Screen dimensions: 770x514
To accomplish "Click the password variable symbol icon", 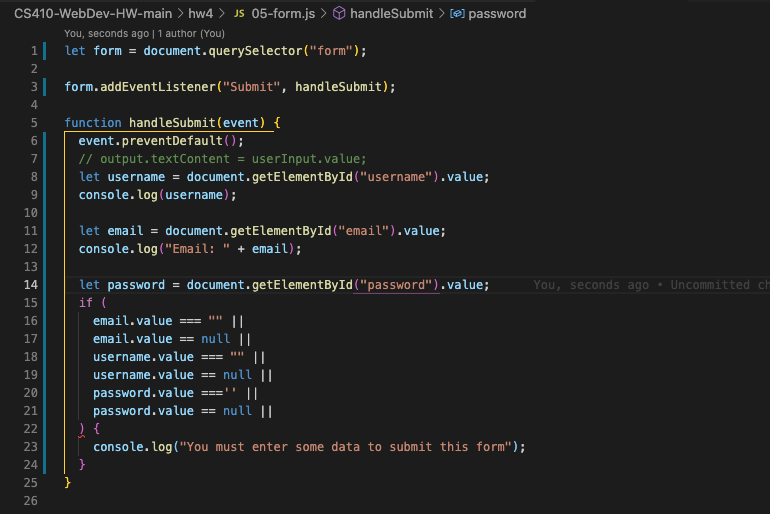I will coord(457,14).
